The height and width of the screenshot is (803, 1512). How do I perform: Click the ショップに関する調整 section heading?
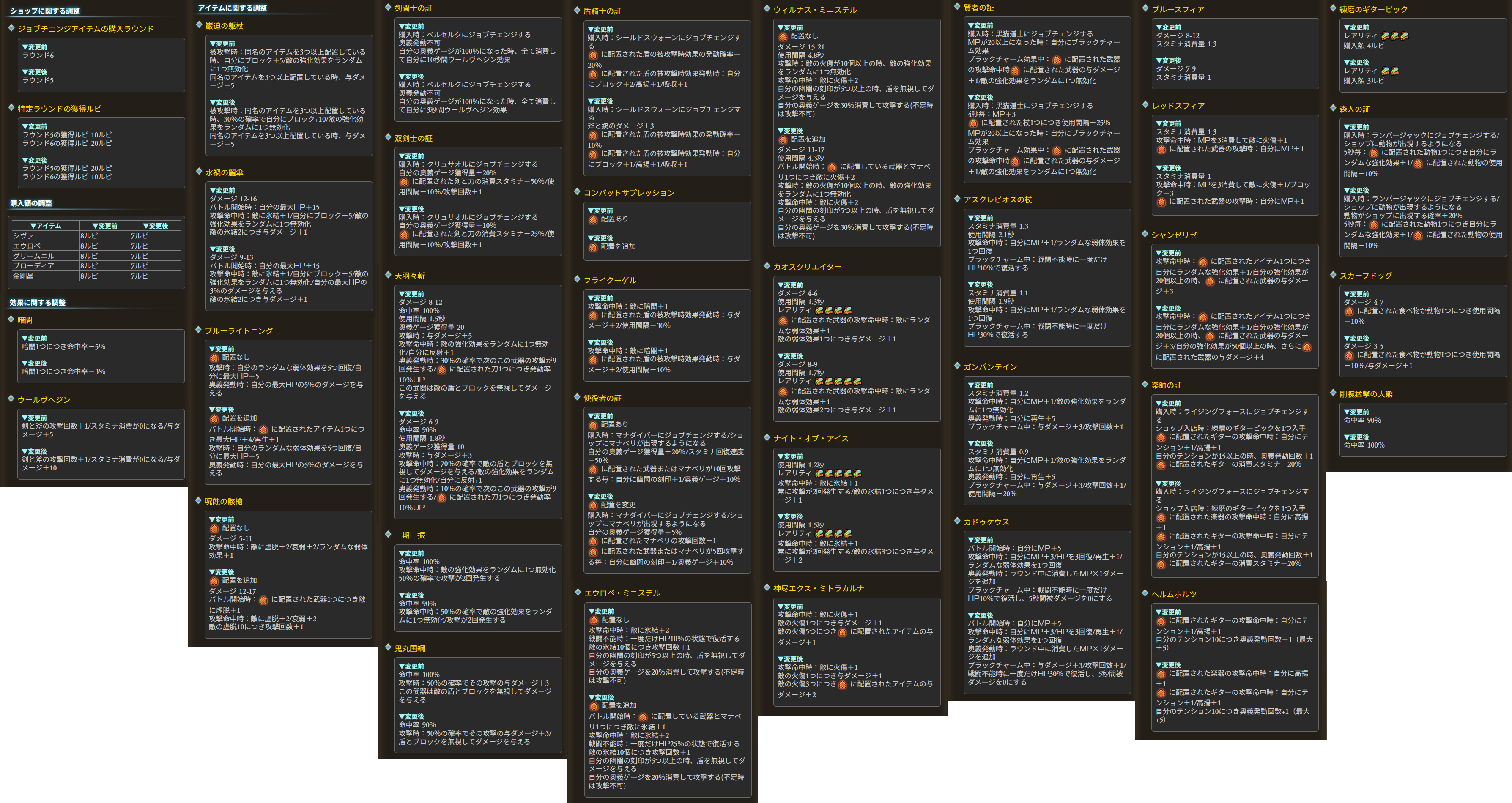pyautogui.click(x=45, y=11)
